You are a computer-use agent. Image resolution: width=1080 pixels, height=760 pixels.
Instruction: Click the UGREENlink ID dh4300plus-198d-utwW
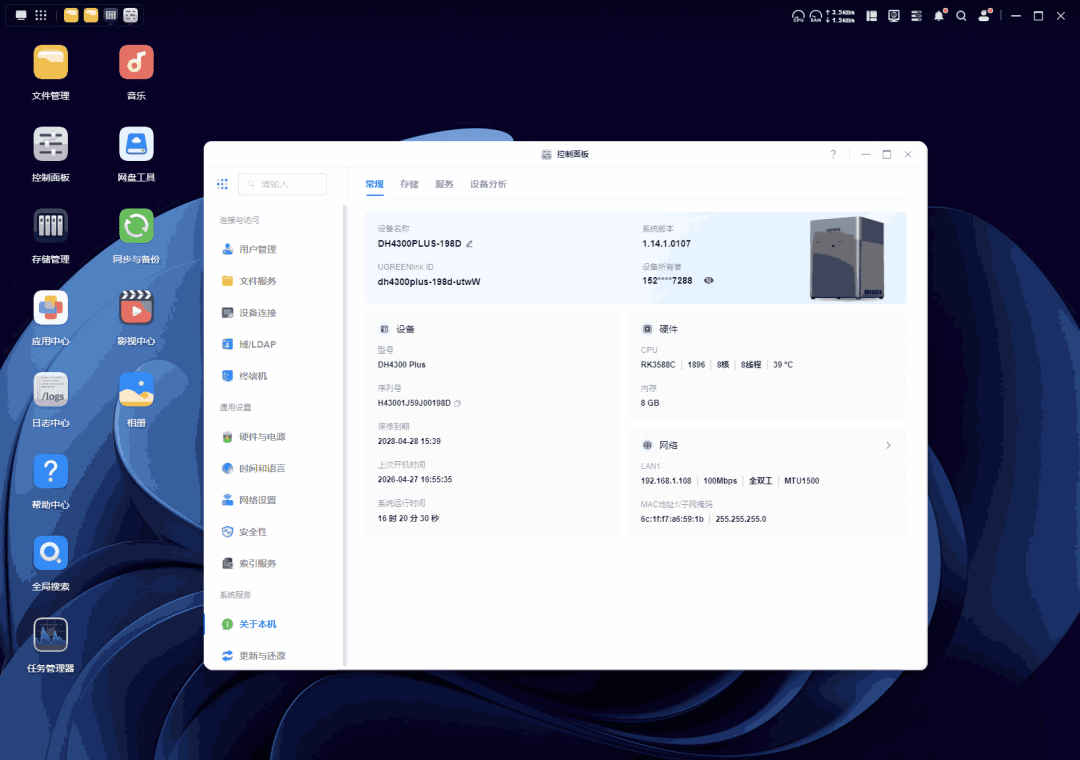click(x=429, y=282)
